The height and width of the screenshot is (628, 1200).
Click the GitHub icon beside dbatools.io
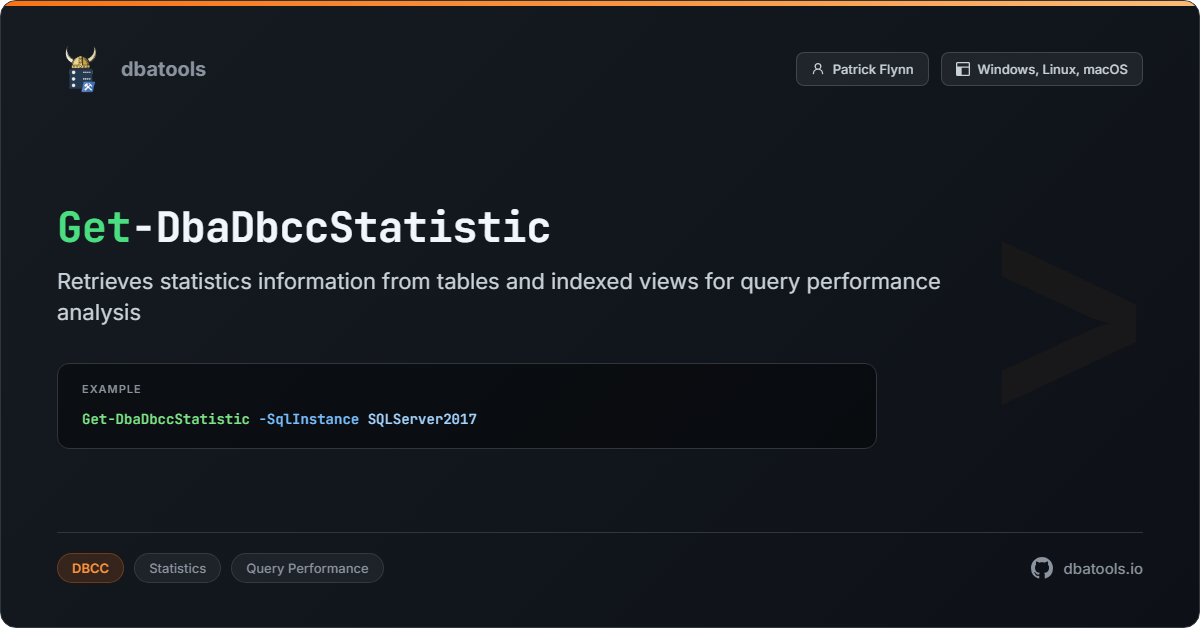(1042, 568)
